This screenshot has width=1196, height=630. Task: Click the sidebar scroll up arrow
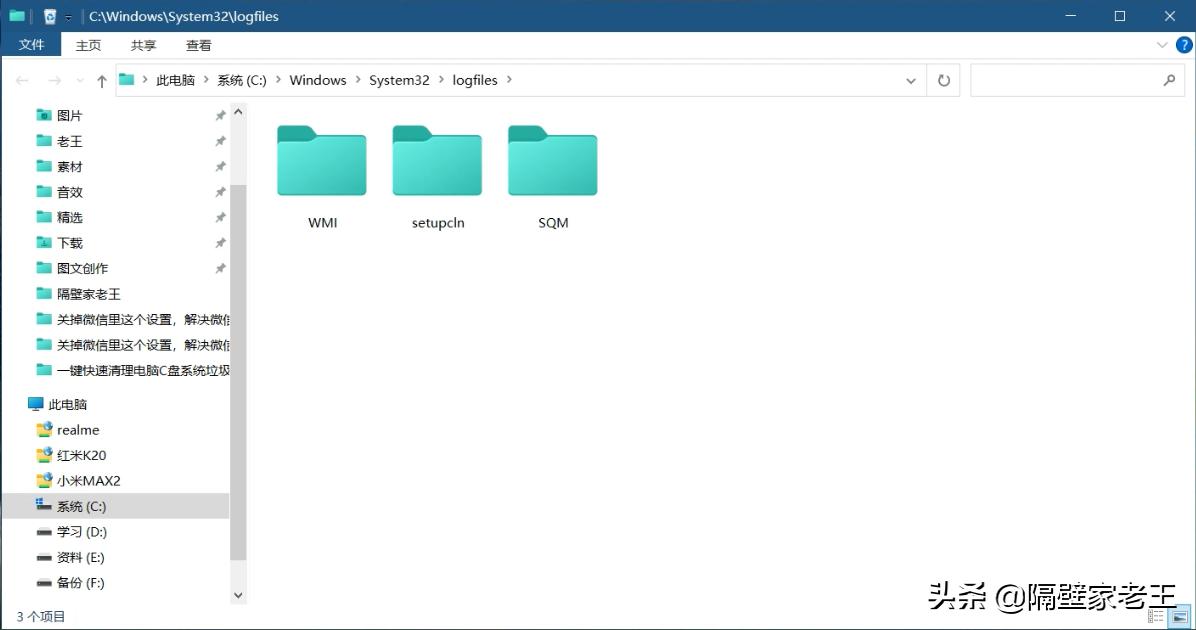238,112
